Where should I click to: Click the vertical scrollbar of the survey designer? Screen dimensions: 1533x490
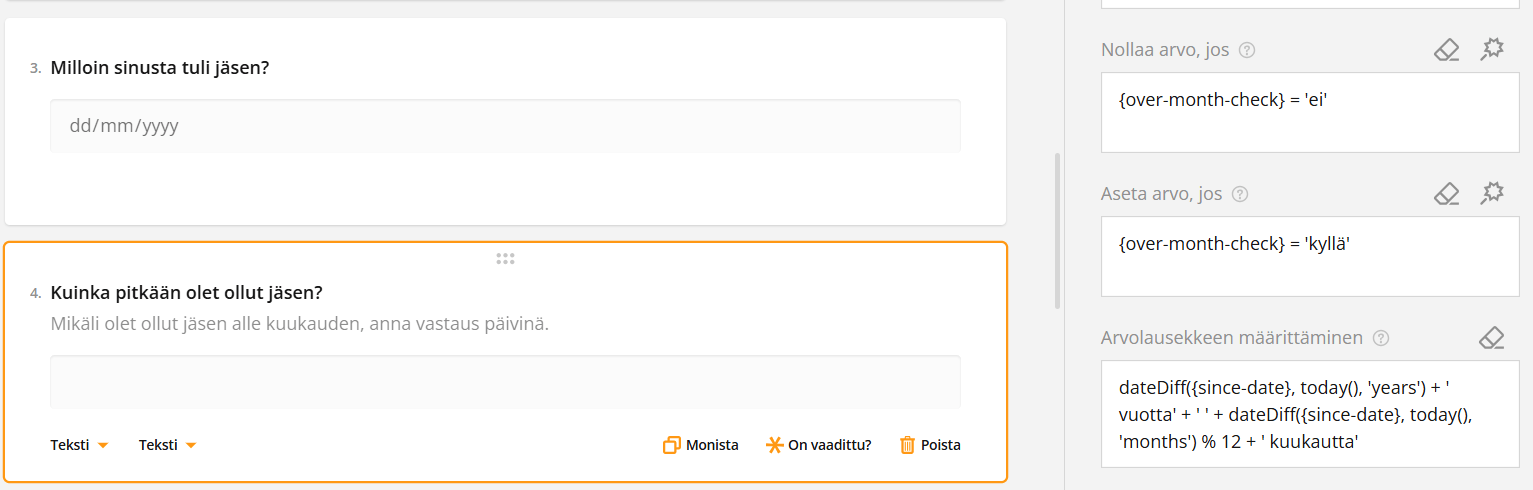pyautogui.click(x=1057, y=230)
